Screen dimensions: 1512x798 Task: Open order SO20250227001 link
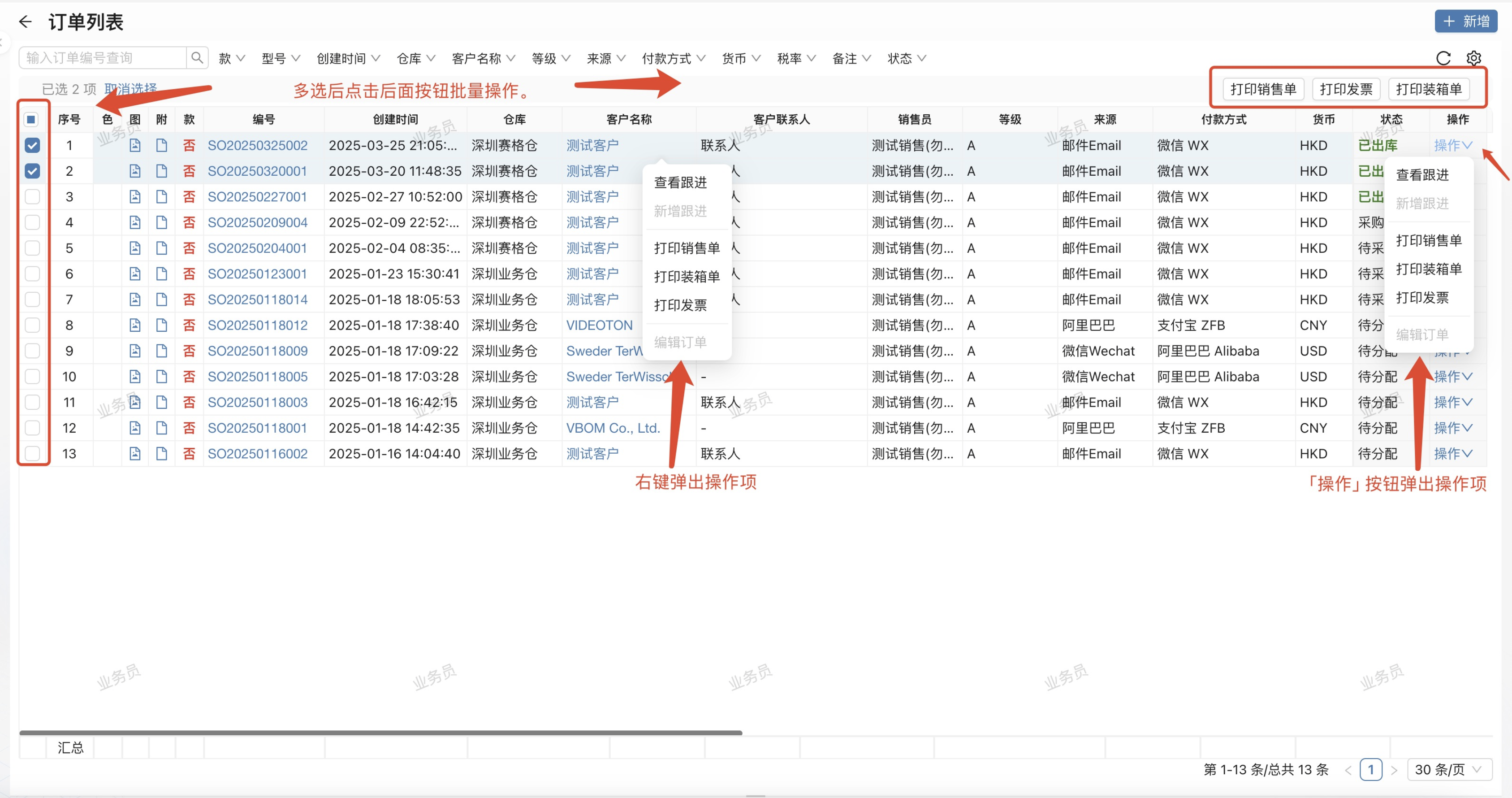(x=258, y=197)
